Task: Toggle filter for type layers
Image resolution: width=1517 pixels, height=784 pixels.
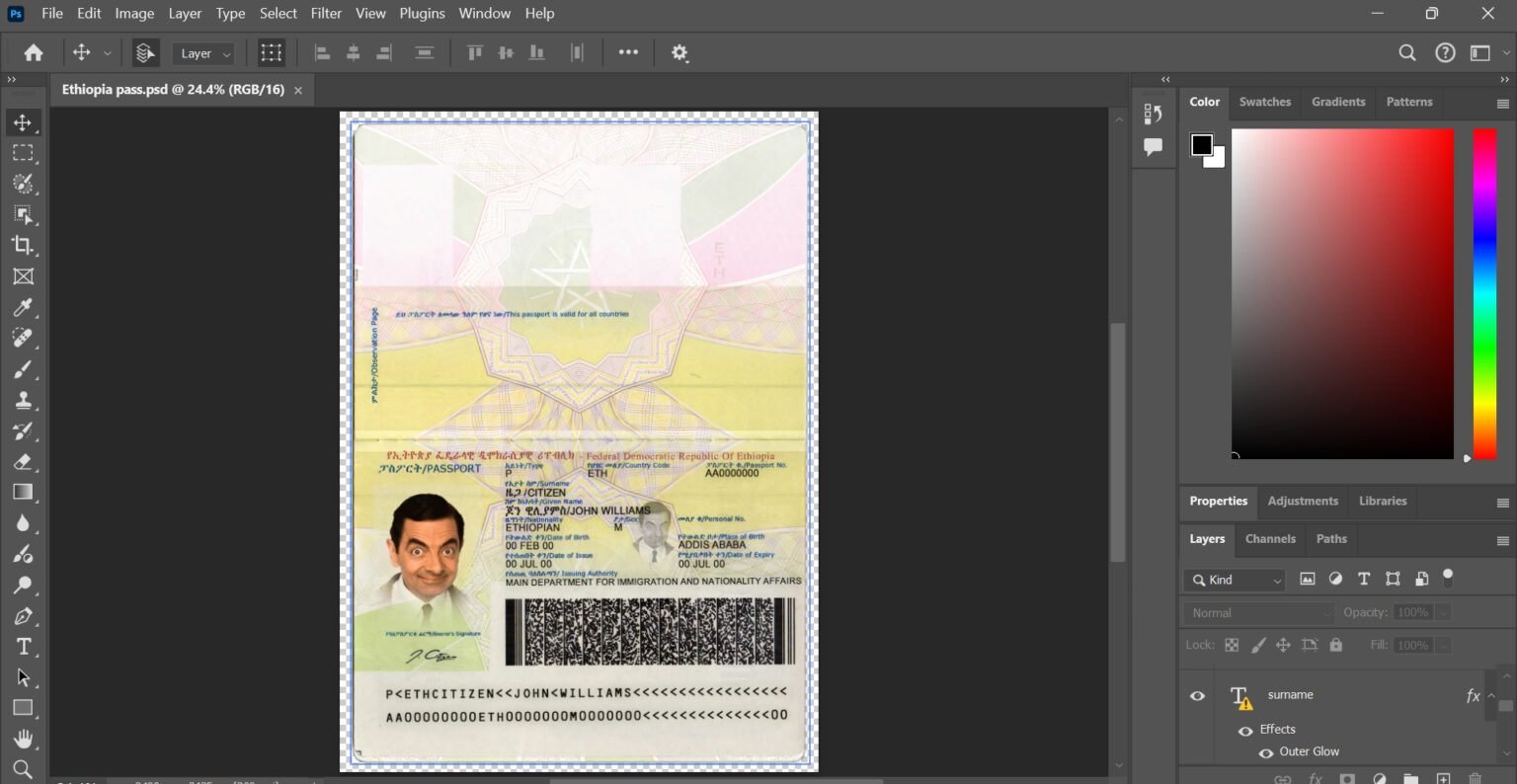Action: (x=1364, y=580)
